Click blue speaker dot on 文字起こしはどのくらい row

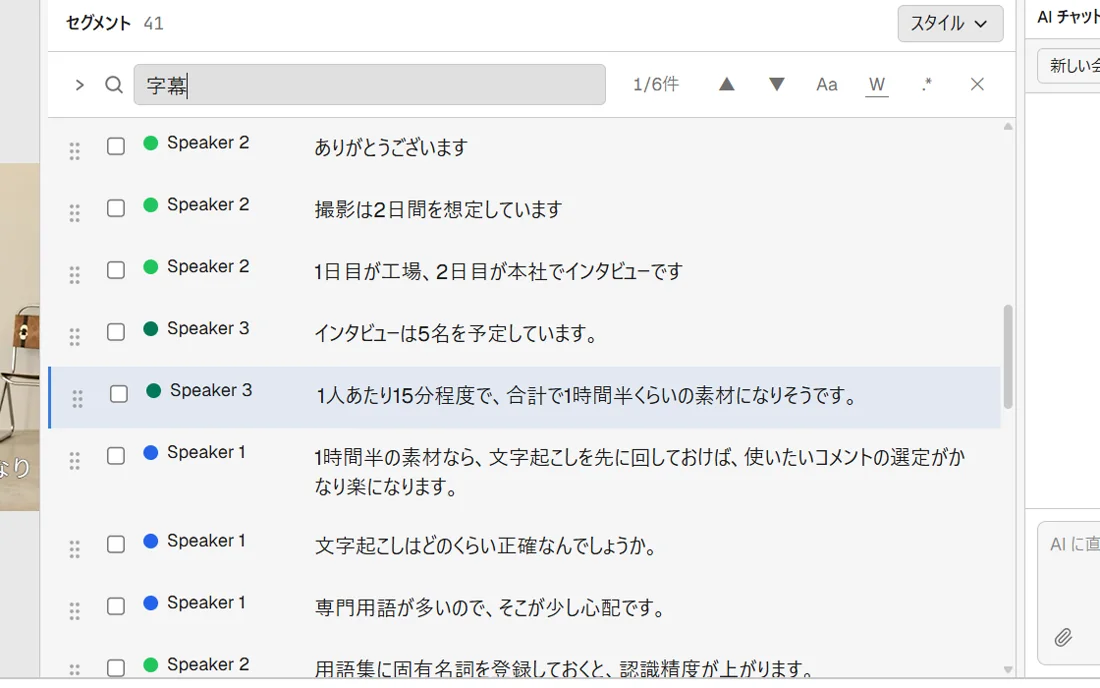150,541
